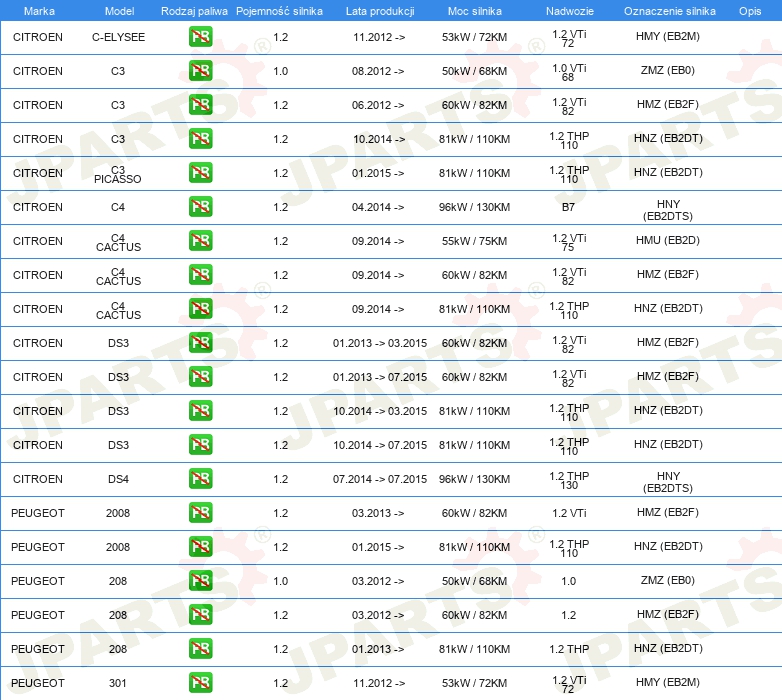Select the 1.2 VTi 75 body cell
The height and width of the screenshot is (700, 782).
[x=569, y=243]
